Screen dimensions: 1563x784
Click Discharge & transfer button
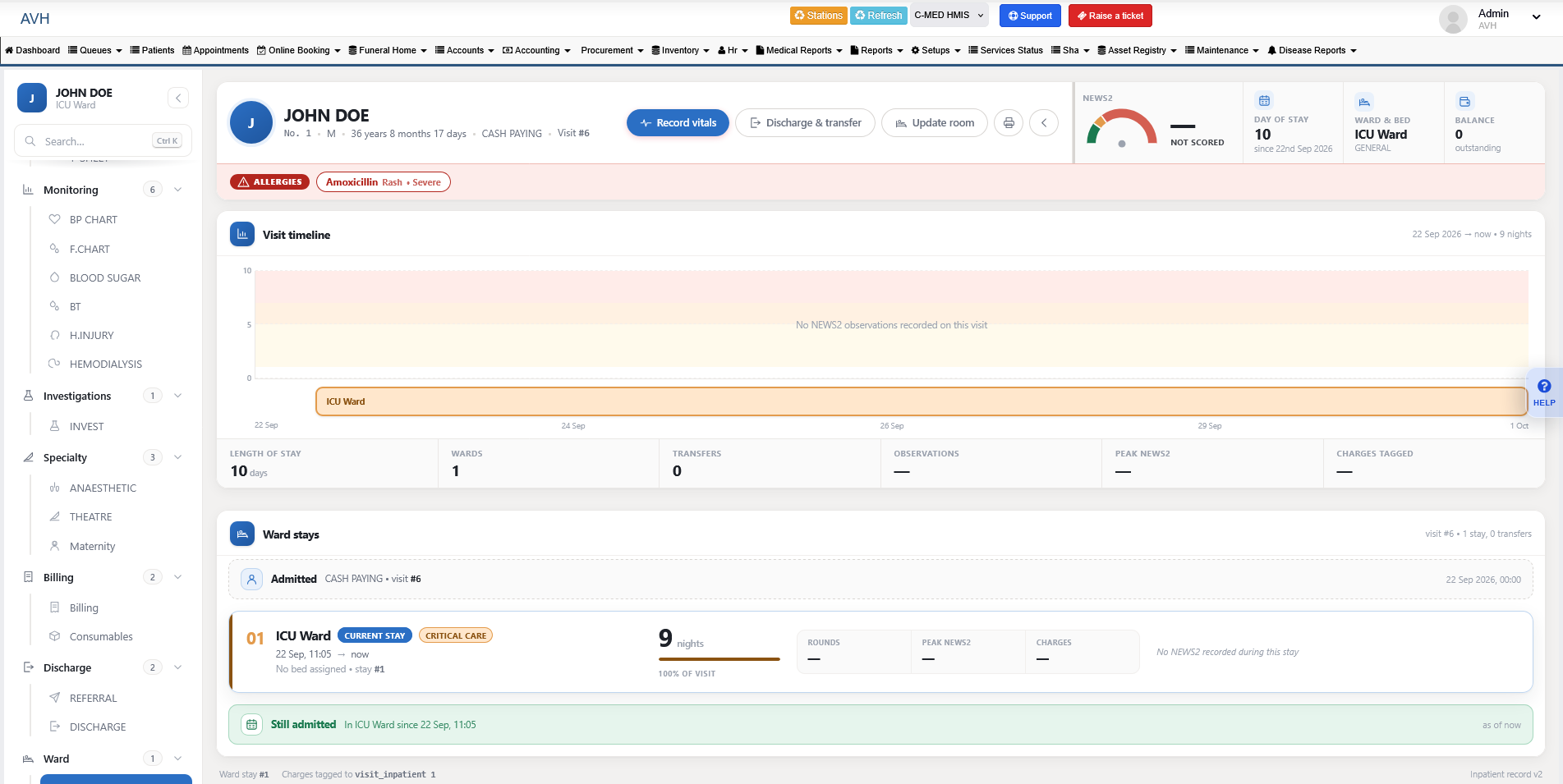coord(805,123)
